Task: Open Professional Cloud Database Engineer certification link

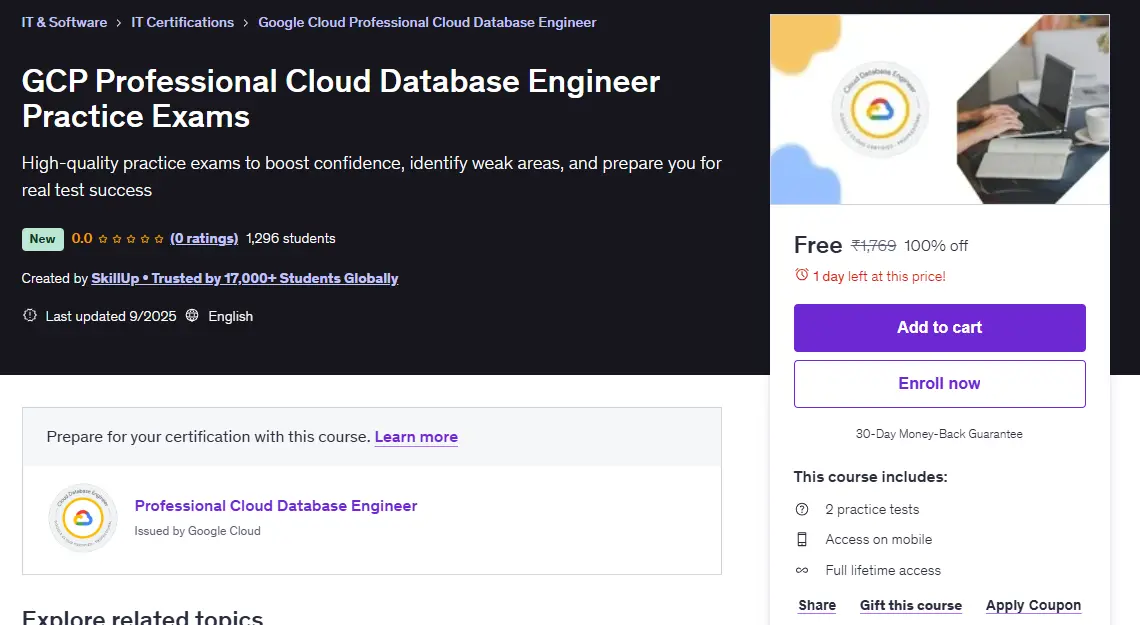Action: (276, 506)
